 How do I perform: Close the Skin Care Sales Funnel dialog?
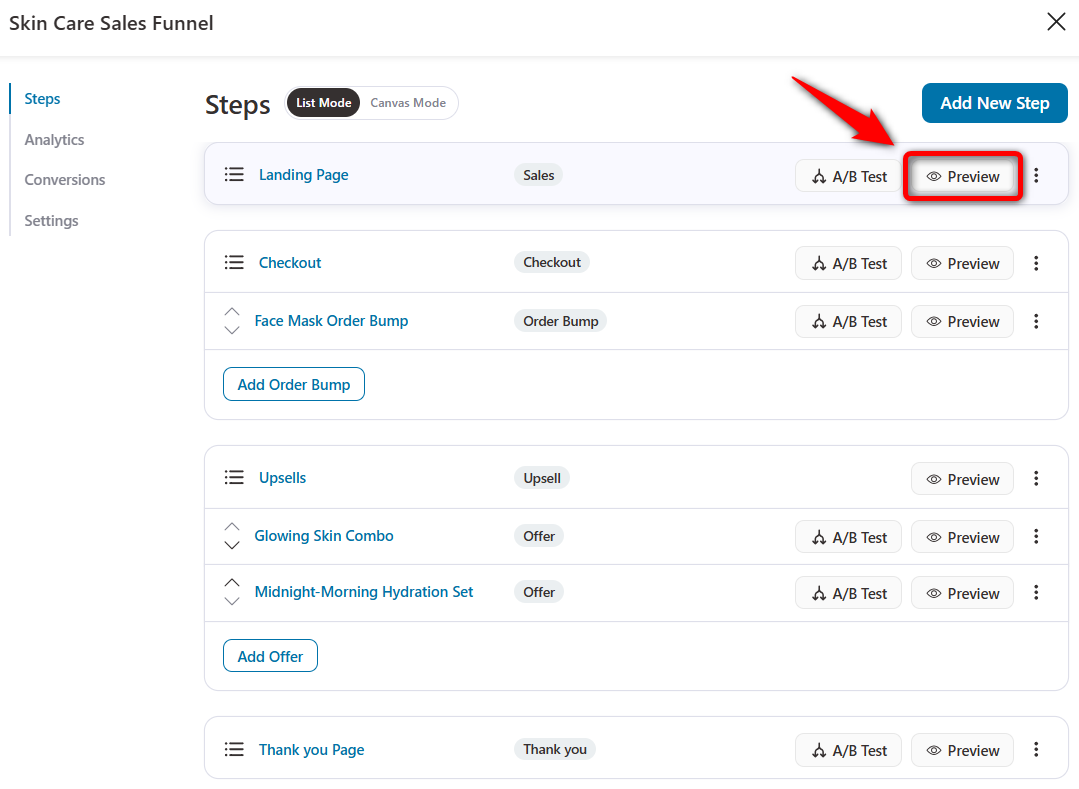click(1056, 22)
